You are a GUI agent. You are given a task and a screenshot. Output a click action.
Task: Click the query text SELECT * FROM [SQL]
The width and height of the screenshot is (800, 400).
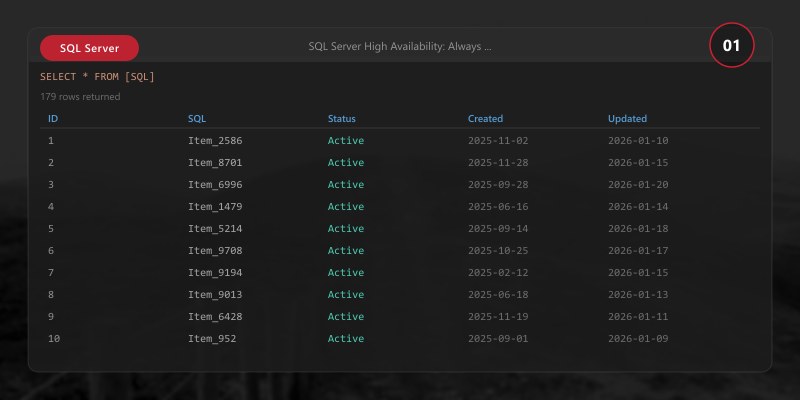[97, 77]
